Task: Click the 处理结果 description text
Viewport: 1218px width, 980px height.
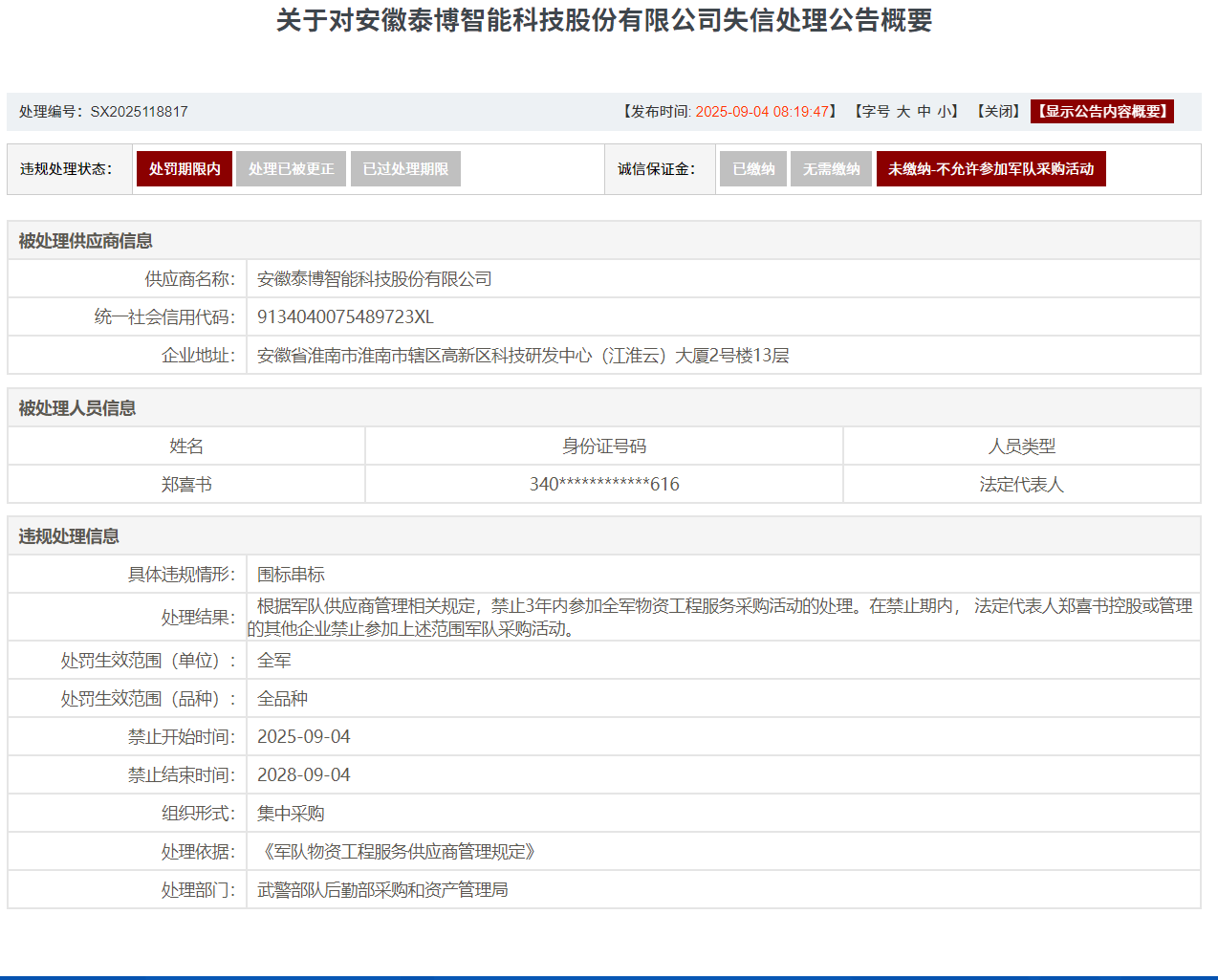Action: (720, 618)
